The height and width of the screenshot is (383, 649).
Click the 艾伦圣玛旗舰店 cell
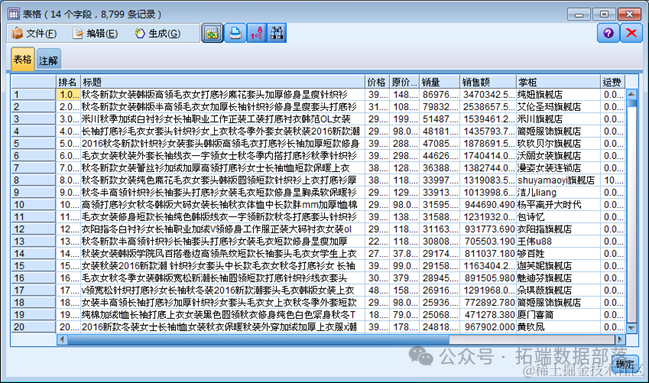(x=558, y=107)
